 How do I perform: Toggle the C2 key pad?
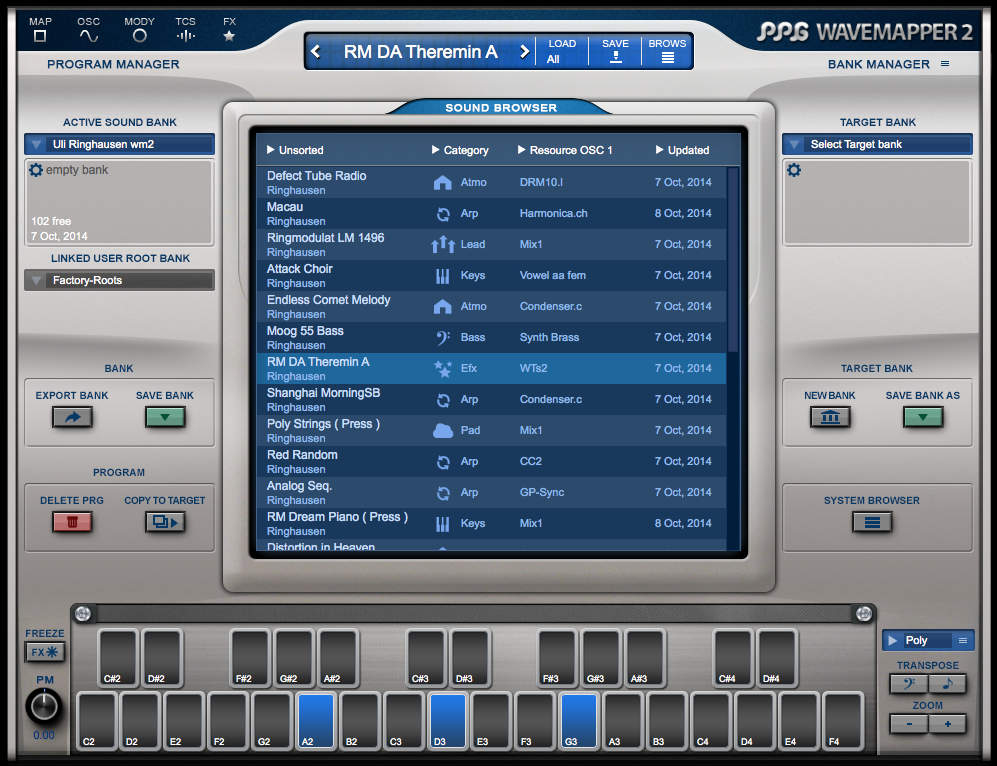coord(97,720)
